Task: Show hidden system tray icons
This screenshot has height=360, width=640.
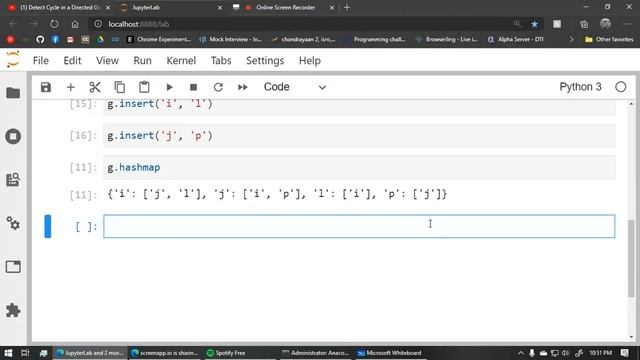Action: 520,353
